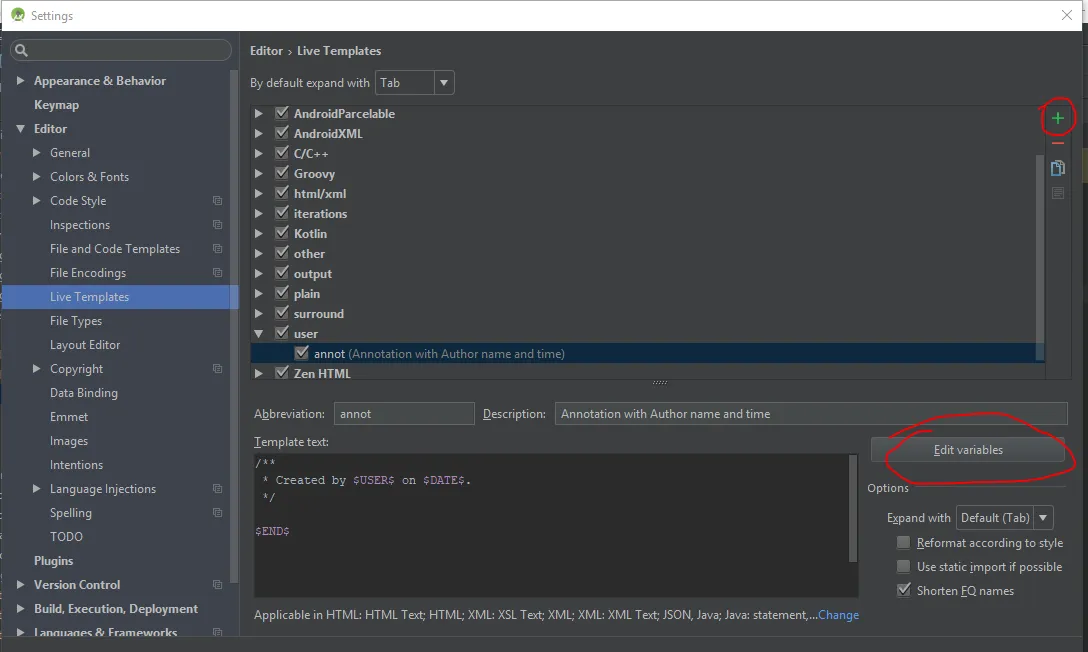This screenshot has height=652, width=1088.
Task: Close the Settings dialog
Action: coord(1067,15)
